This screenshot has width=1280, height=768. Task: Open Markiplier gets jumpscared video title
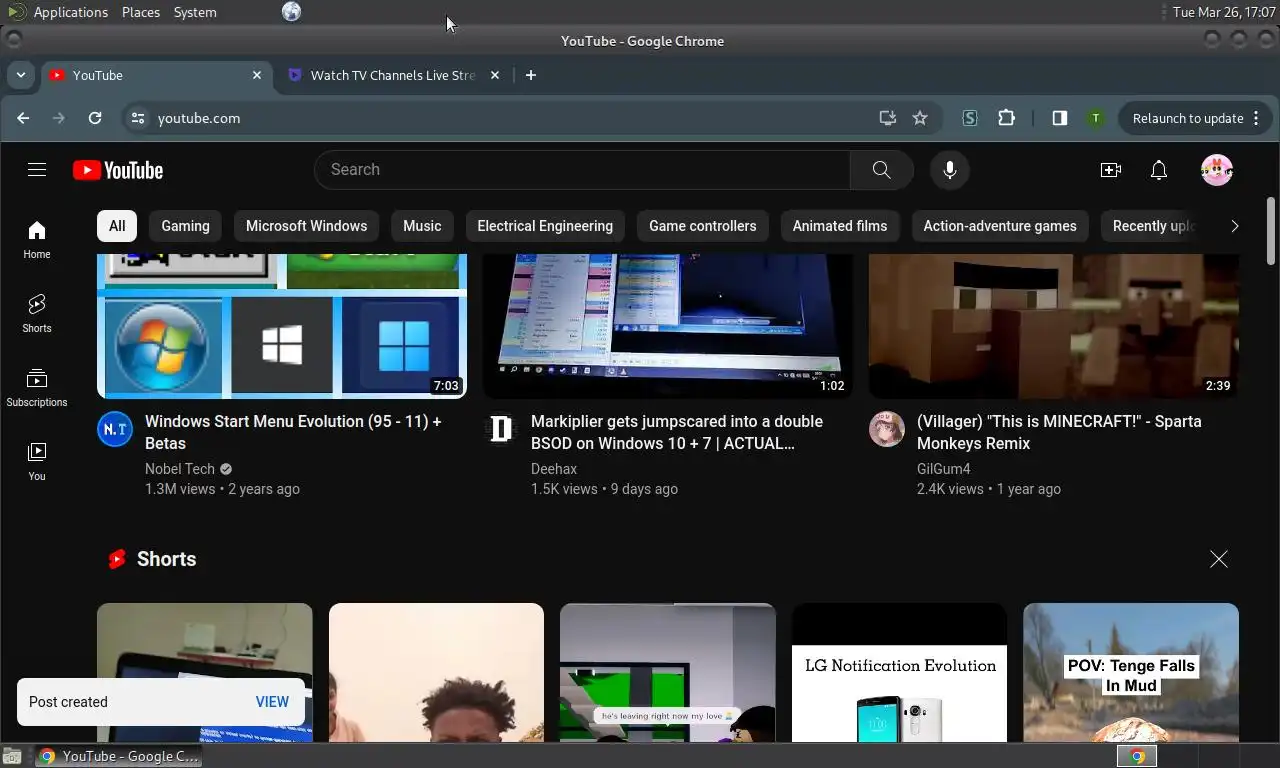[677, 432]
